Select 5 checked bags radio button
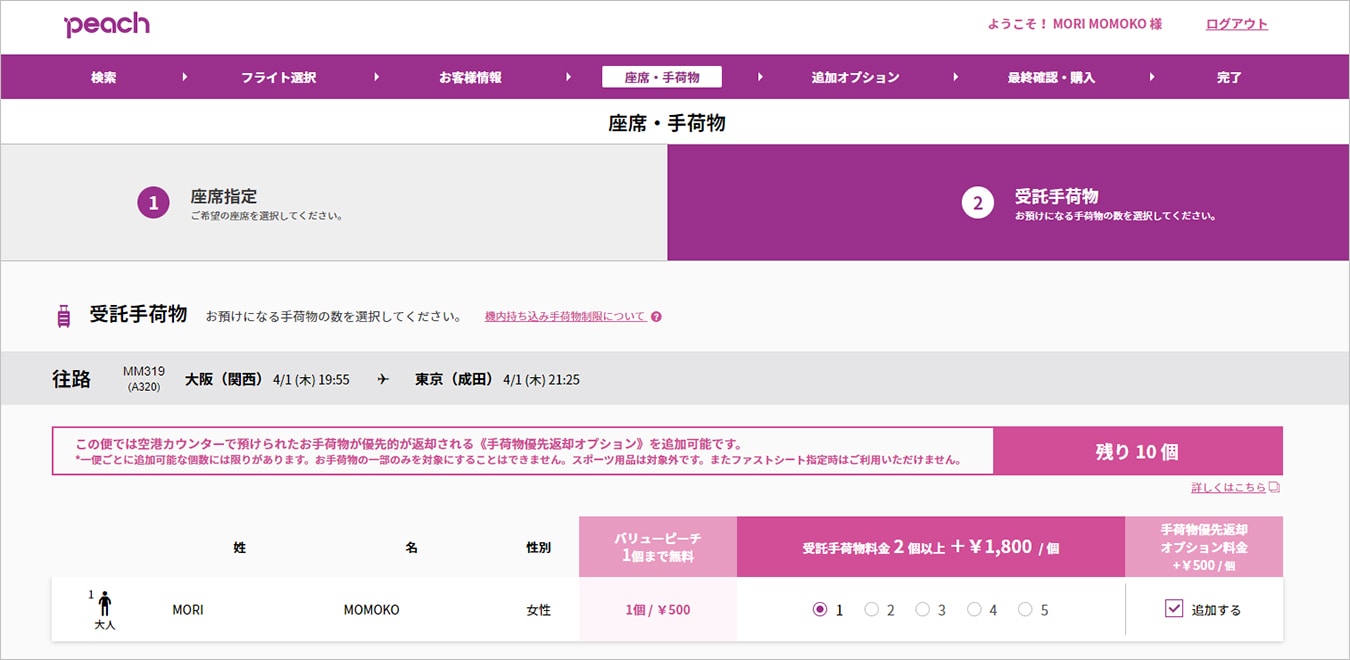Image resolution: width=1350 pixels, height=660 pixels. 1025,609
